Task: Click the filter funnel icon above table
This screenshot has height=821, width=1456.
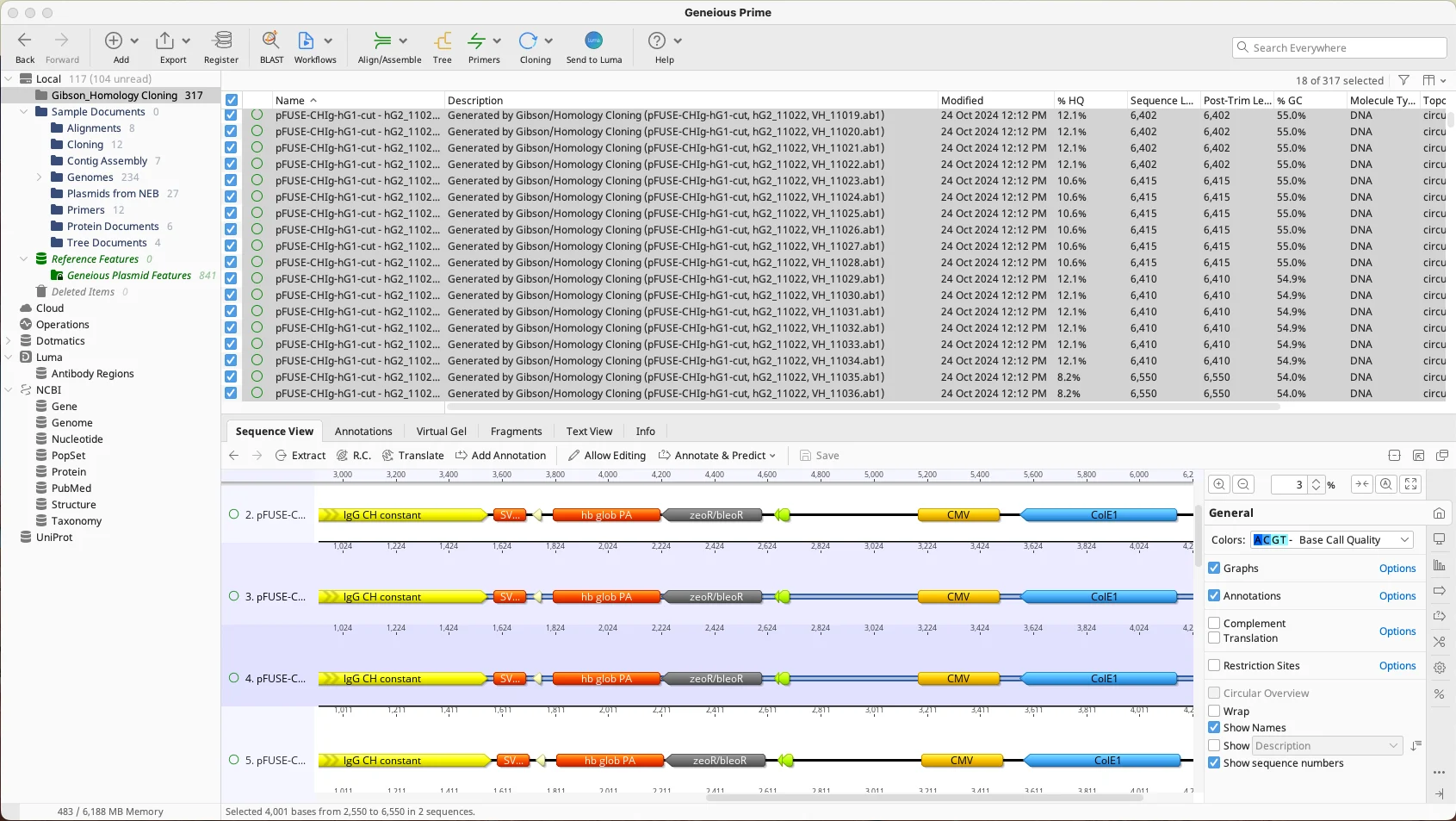Action: pyautogui.click(x=1403, y=80)
